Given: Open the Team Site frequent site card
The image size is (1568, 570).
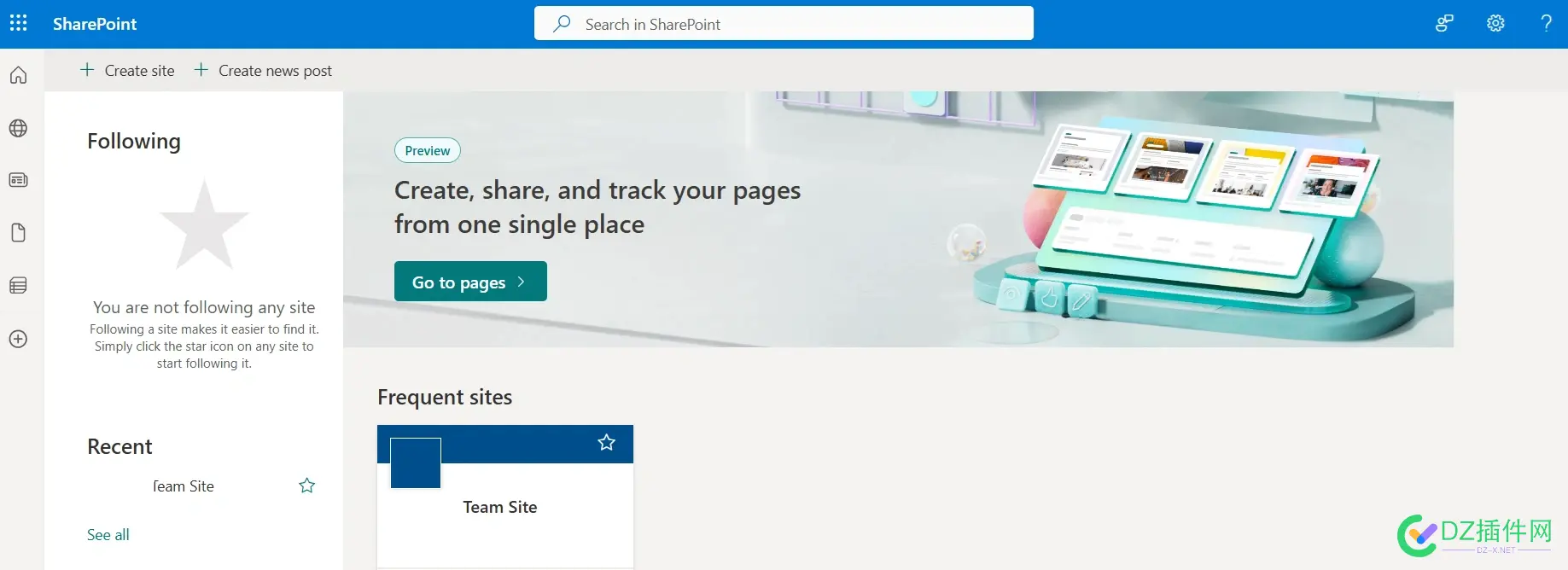Looking at the screenshot, I should click(x=500, y=507).
